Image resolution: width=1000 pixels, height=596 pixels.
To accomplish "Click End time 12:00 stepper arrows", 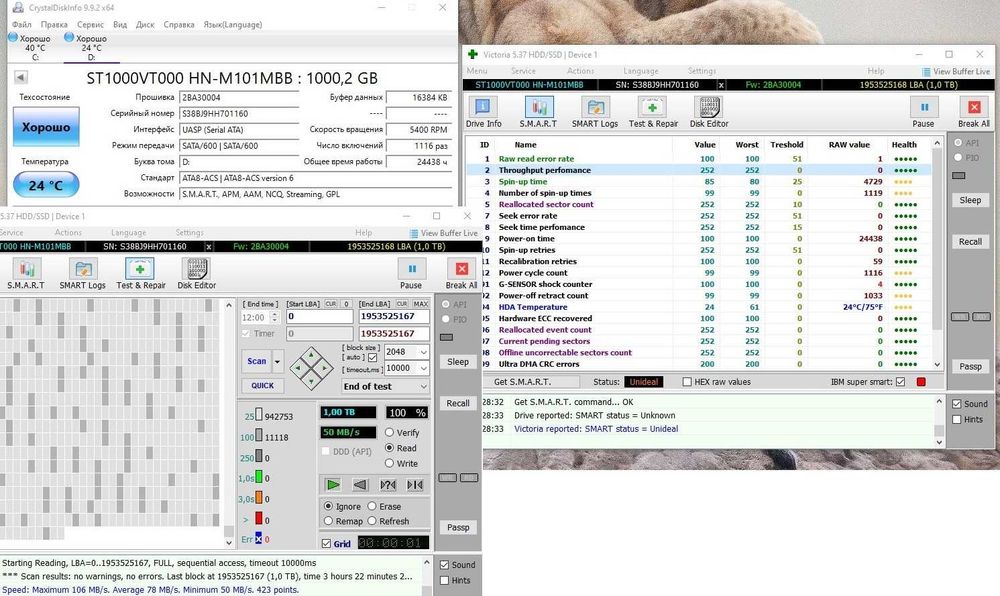I will tap(275, 317).
